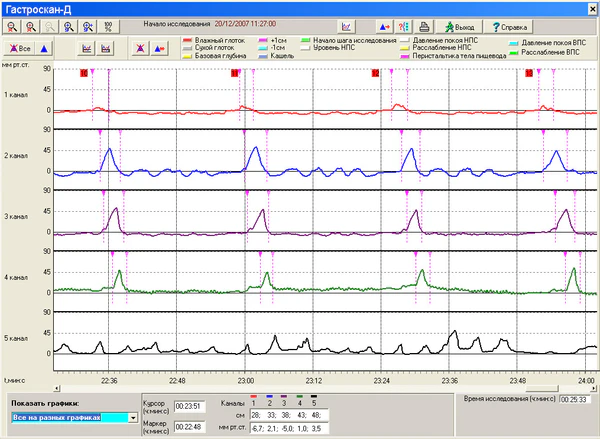Expand the Показать графики dropdown
The width and height of the screenshot is (600, 439).
click(x=131, y=417)
